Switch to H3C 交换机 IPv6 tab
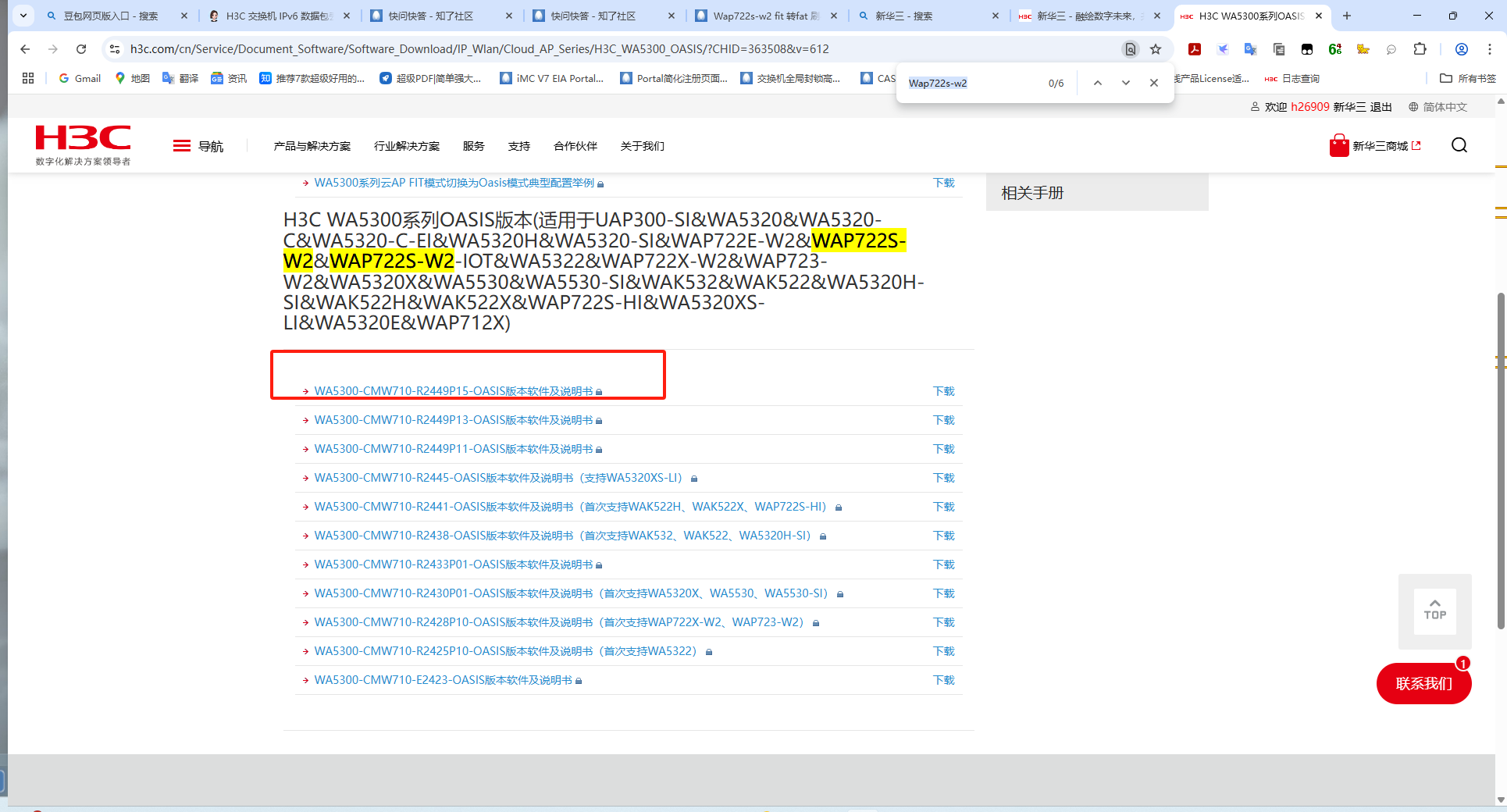1507x812 pixels. [279, 16]
